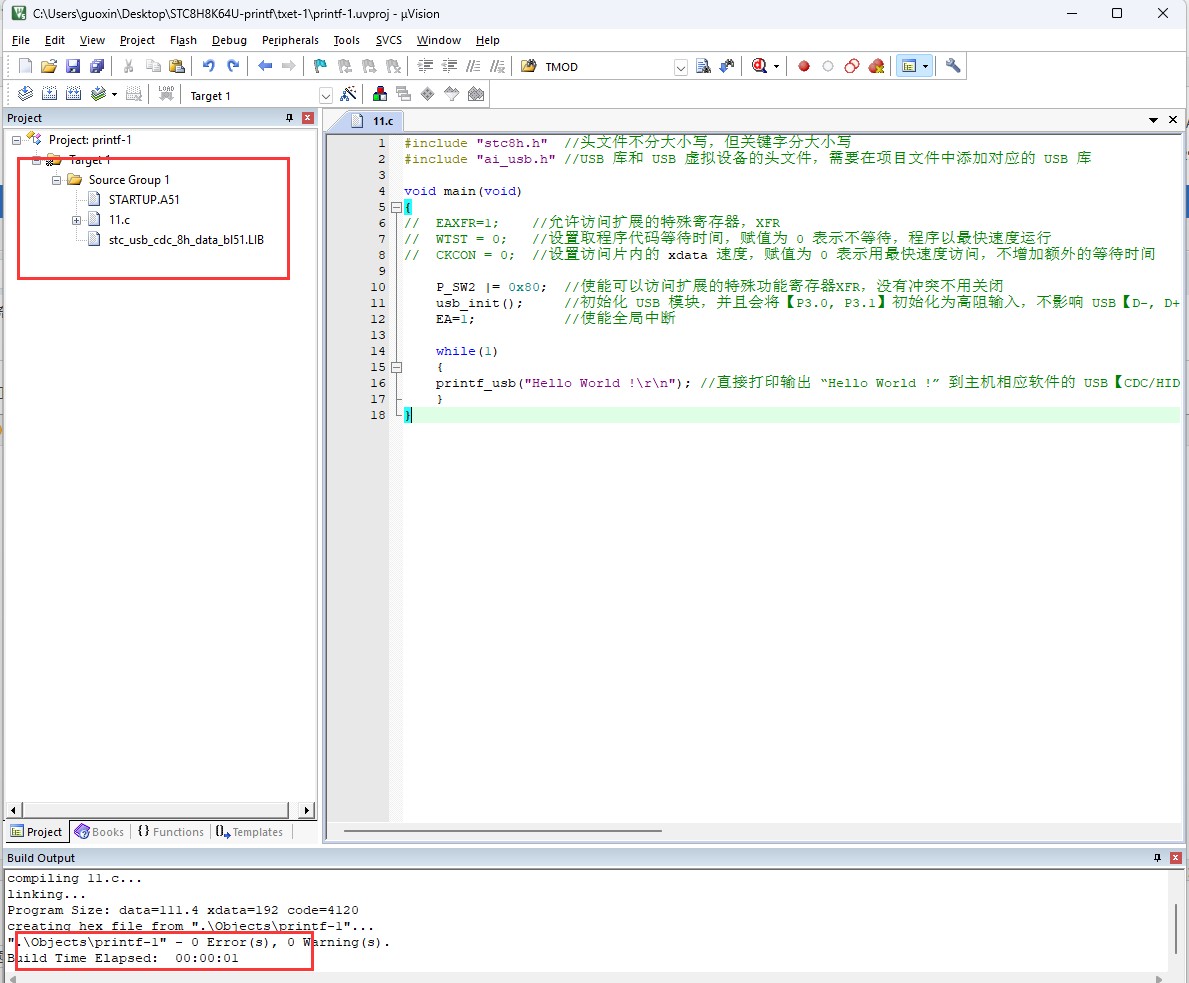Close the Project panel

pyautogui.click(x=307, y=118)
